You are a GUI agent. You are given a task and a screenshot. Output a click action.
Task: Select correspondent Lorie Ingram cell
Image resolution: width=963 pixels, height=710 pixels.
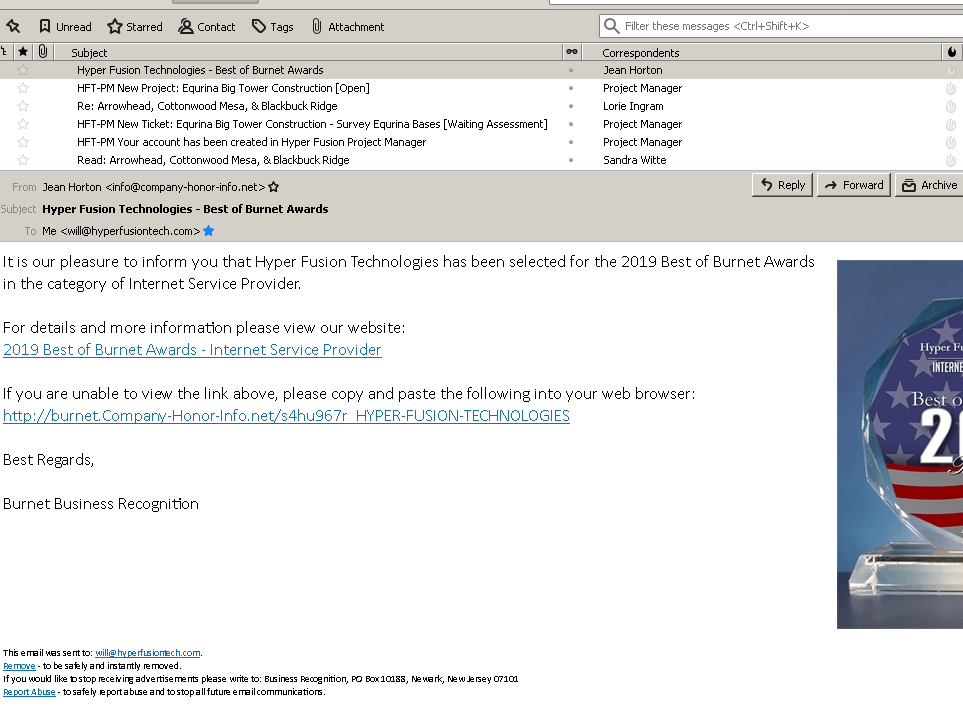tap(633, 106)
